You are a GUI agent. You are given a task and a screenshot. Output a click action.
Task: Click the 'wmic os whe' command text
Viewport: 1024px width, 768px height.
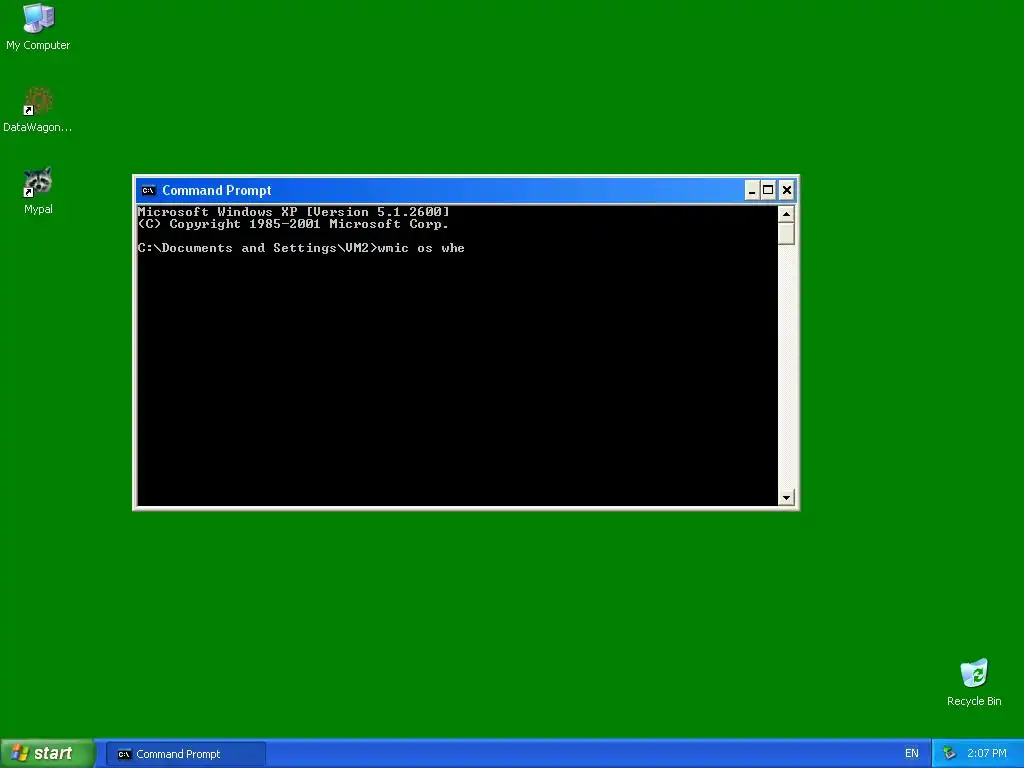point(421,248)
